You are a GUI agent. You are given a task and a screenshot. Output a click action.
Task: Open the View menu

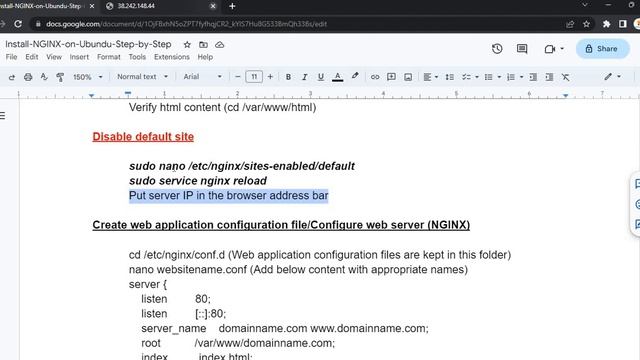[54, 57]
